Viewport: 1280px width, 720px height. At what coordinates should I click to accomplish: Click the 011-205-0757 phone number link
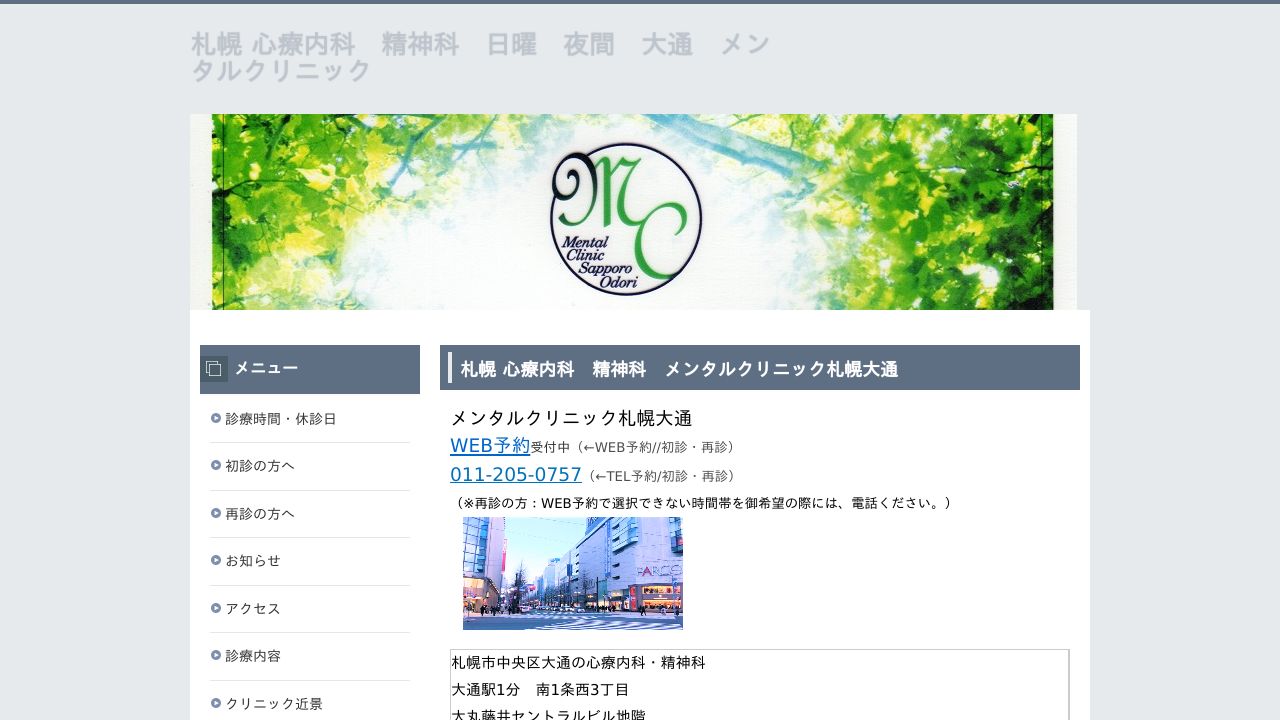click(516, 475)
